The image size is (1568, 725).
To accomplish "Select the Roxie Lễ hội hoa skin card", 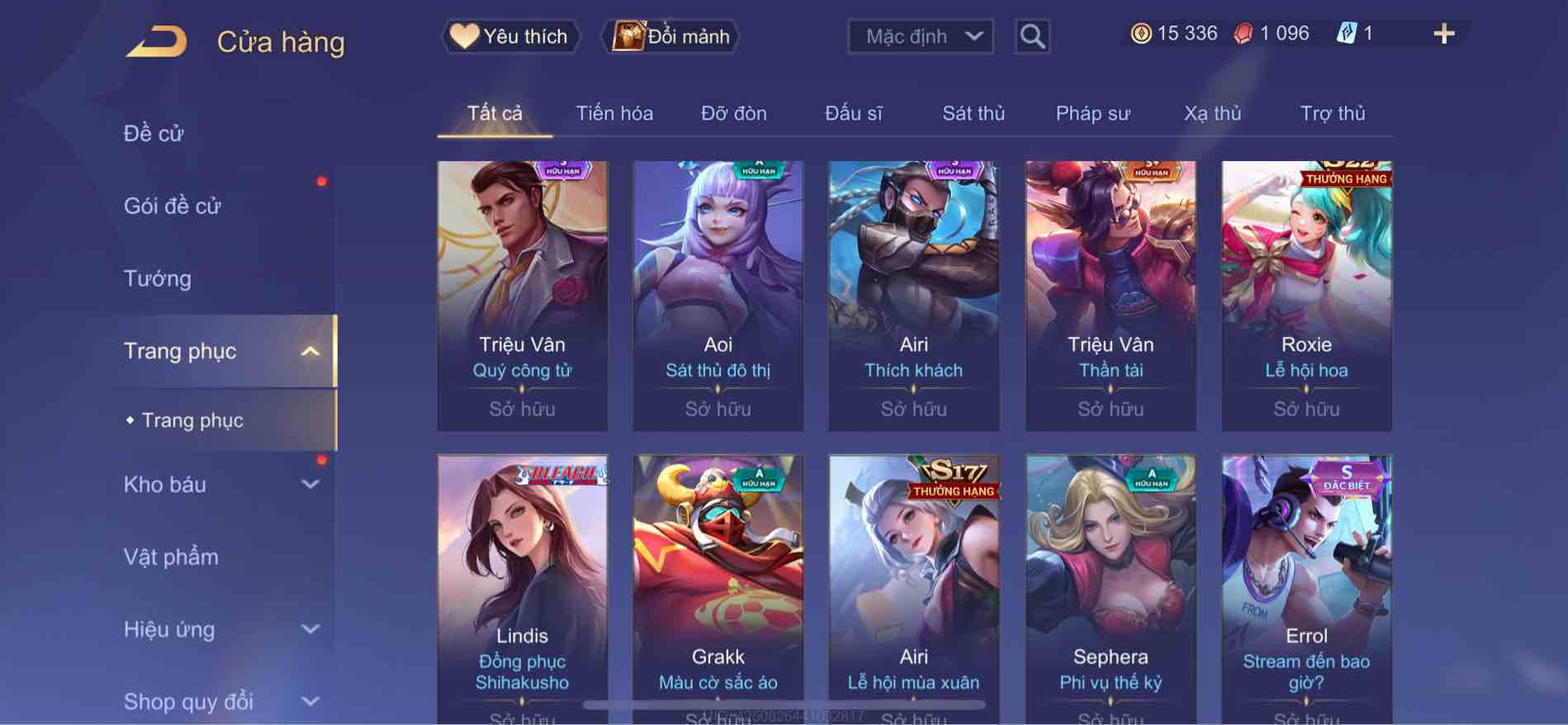I will tap(1306, 296).
